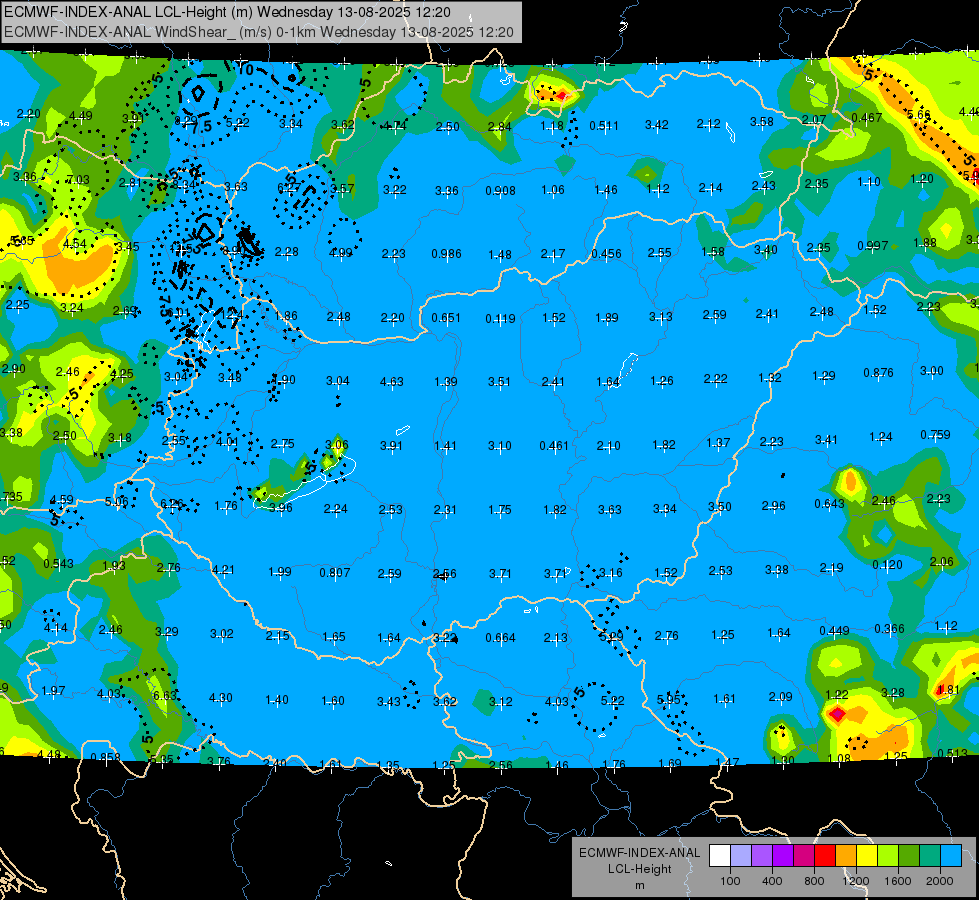Click the wind shear value 0.759
979x900 pixels.
pos(935,434)
